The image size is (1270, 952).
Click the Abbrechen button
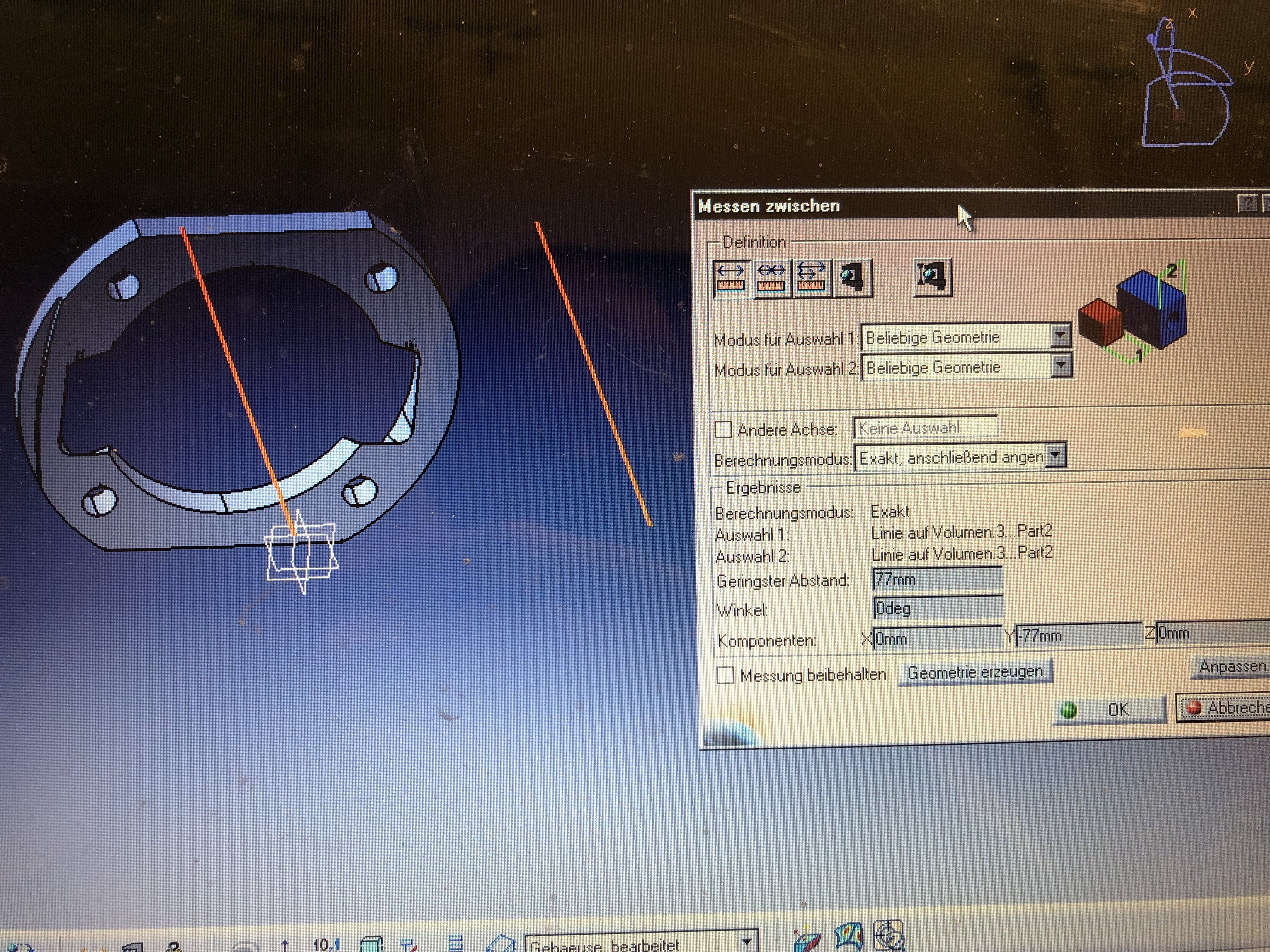click(1226, 707)
